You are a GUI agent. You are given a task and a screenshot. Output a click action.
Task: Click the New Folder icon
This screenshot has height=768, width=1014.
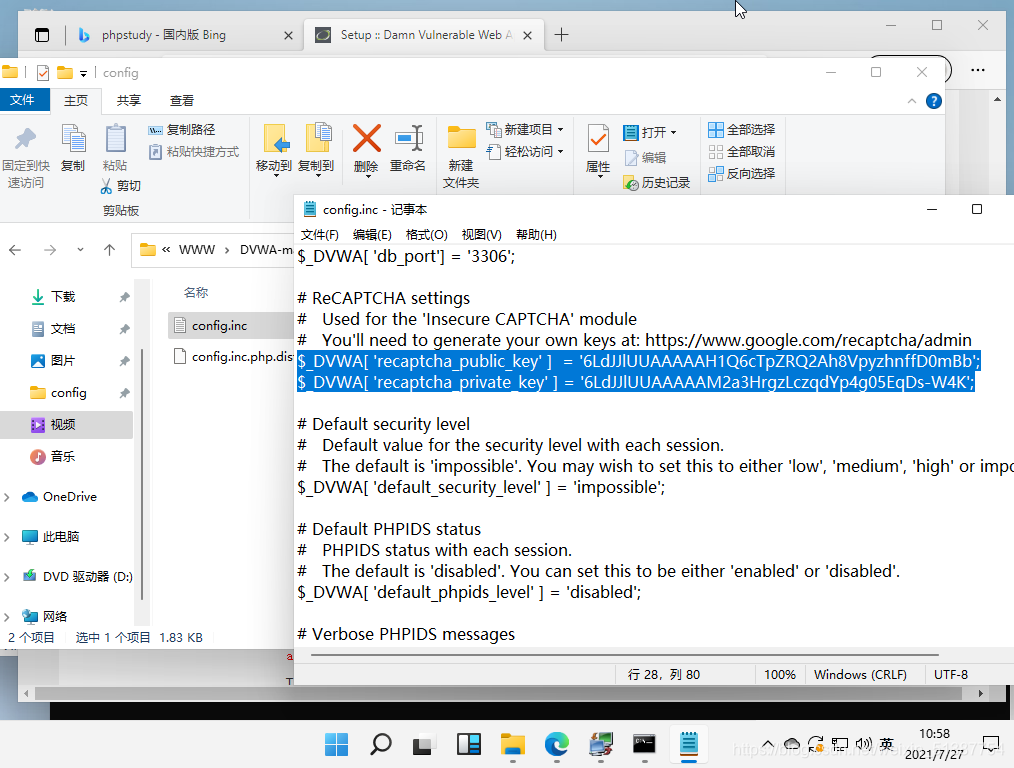461,138
